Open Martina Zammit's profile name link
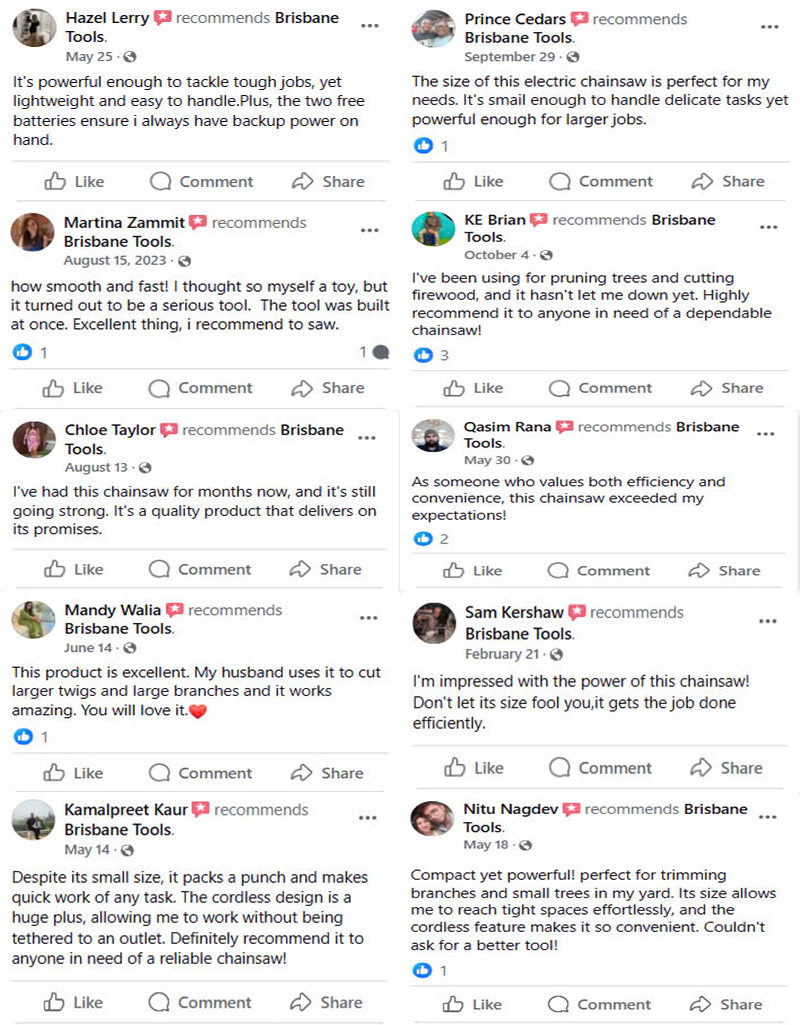This screenshot has width=800, height=1025. (x=124, y=222)
